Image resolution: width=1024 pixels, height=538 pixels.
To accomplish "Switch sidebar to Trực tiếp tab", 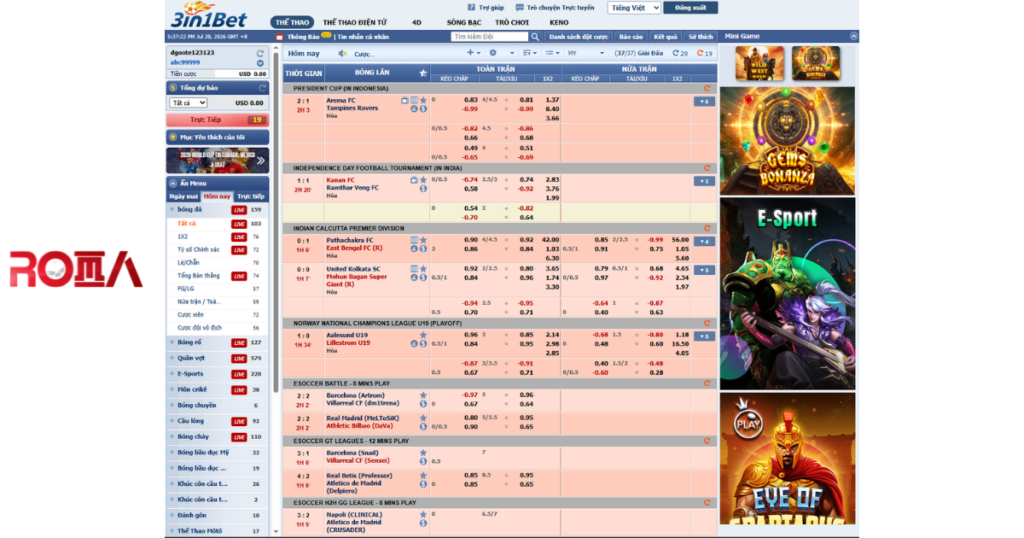I will click(x=251, y=197).
